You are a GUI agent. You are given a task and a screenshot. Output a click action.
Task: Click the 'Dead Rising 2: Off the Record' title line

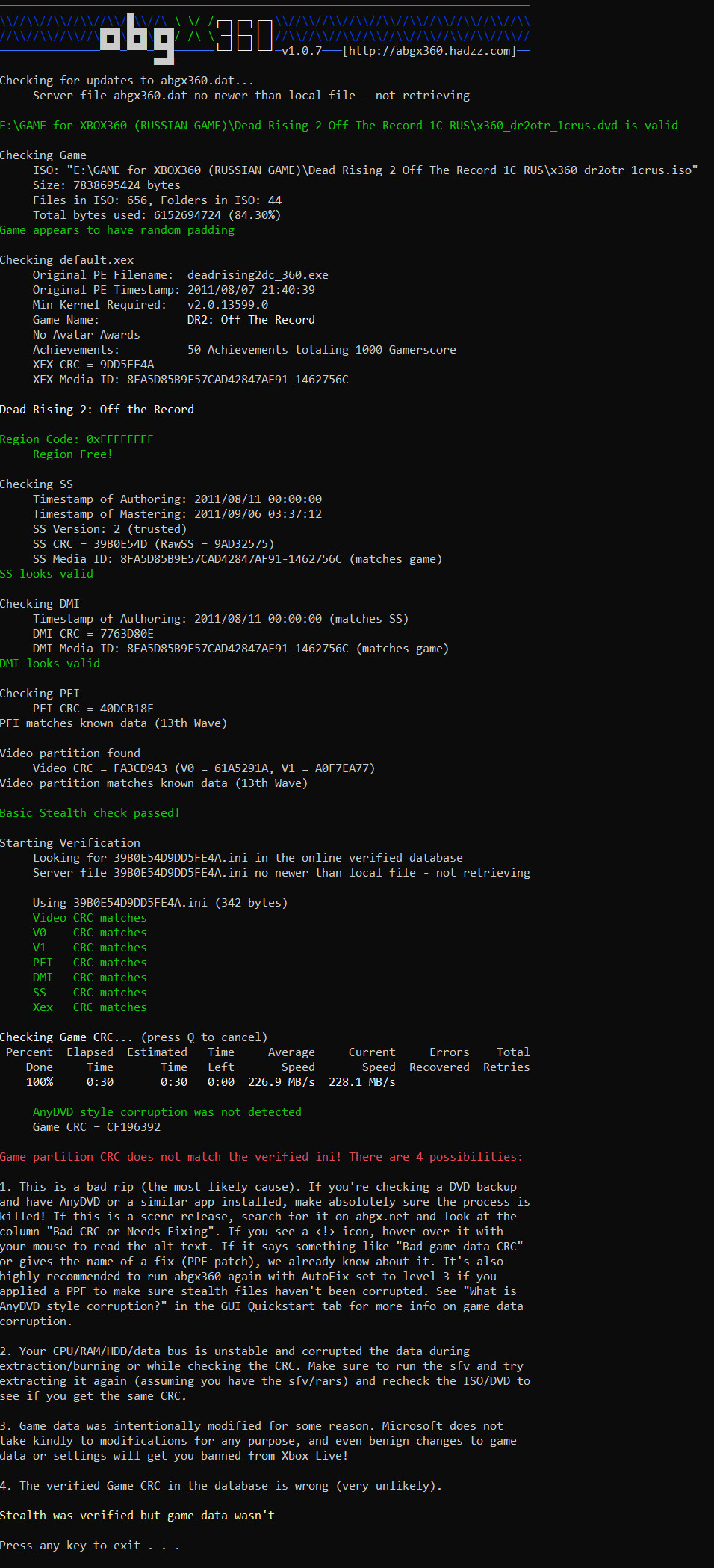click(97, 410)
